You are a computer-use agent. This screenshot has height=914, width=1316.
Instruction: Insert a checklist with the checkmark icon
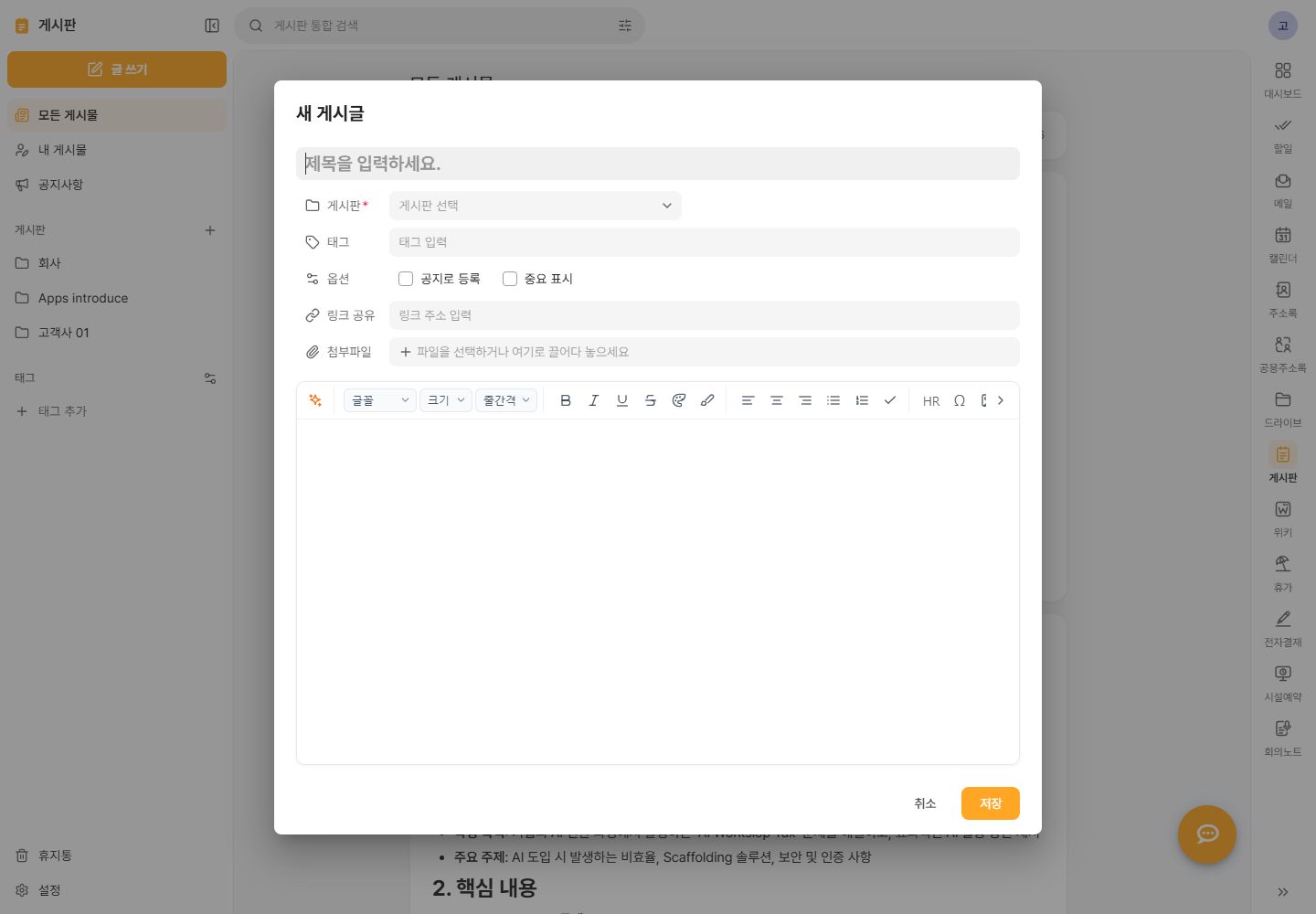(x=890, y=400)
